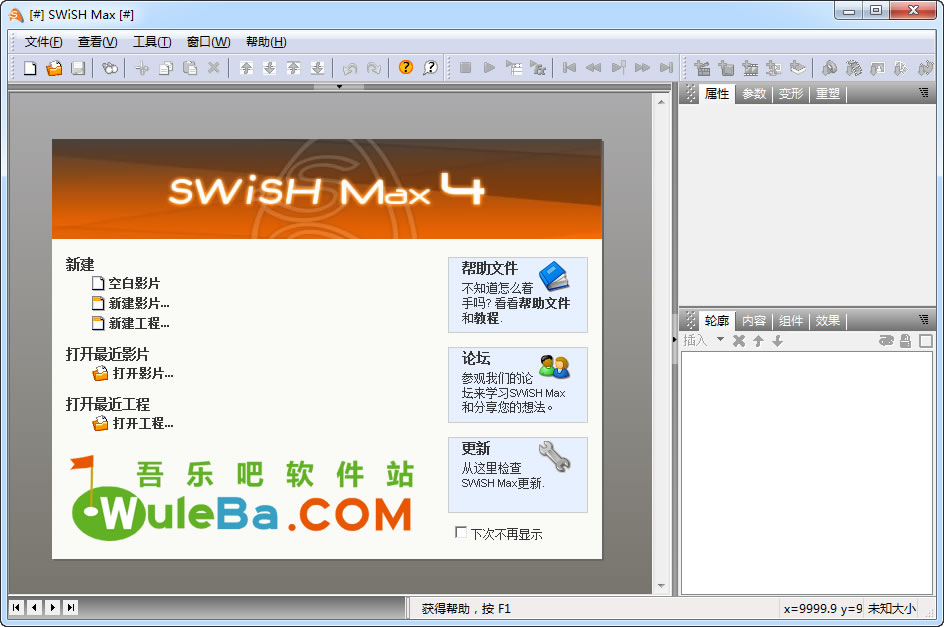Screen dimensions: 944x627
Task: Click the context help speech-bubble icon
Action: 430,67
